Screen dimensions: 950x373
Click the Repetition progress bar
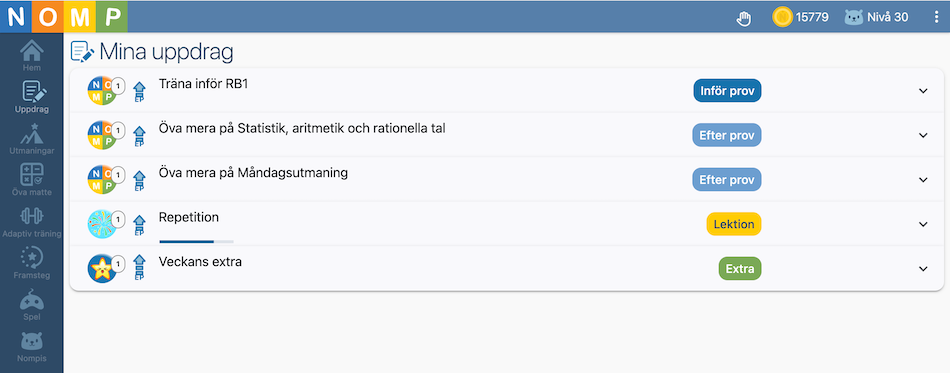196,242
